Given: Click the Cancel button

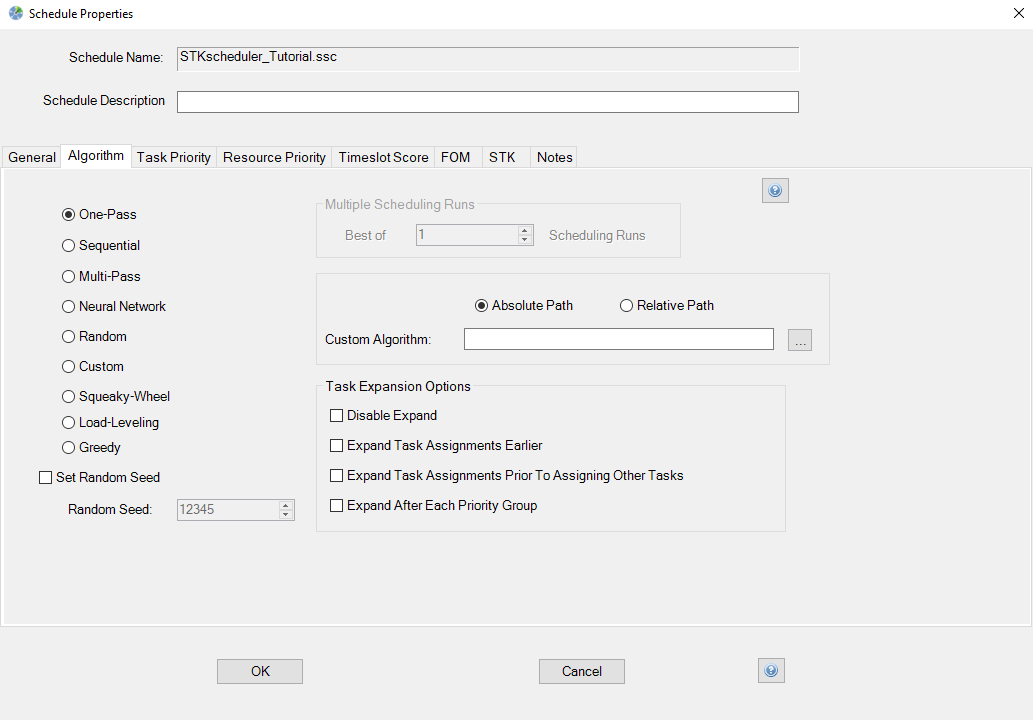Looking at the screenshot, I should point(581,671).
